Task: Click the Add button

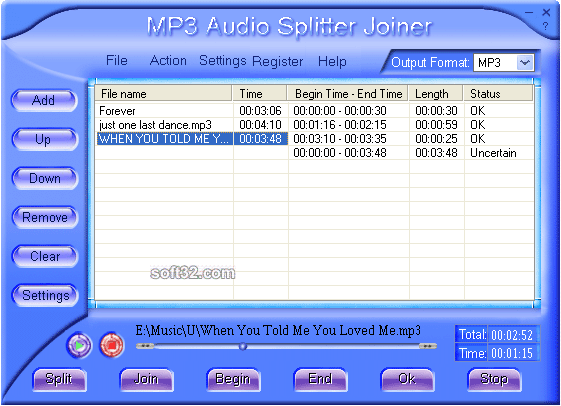Action: coord(44,100)
